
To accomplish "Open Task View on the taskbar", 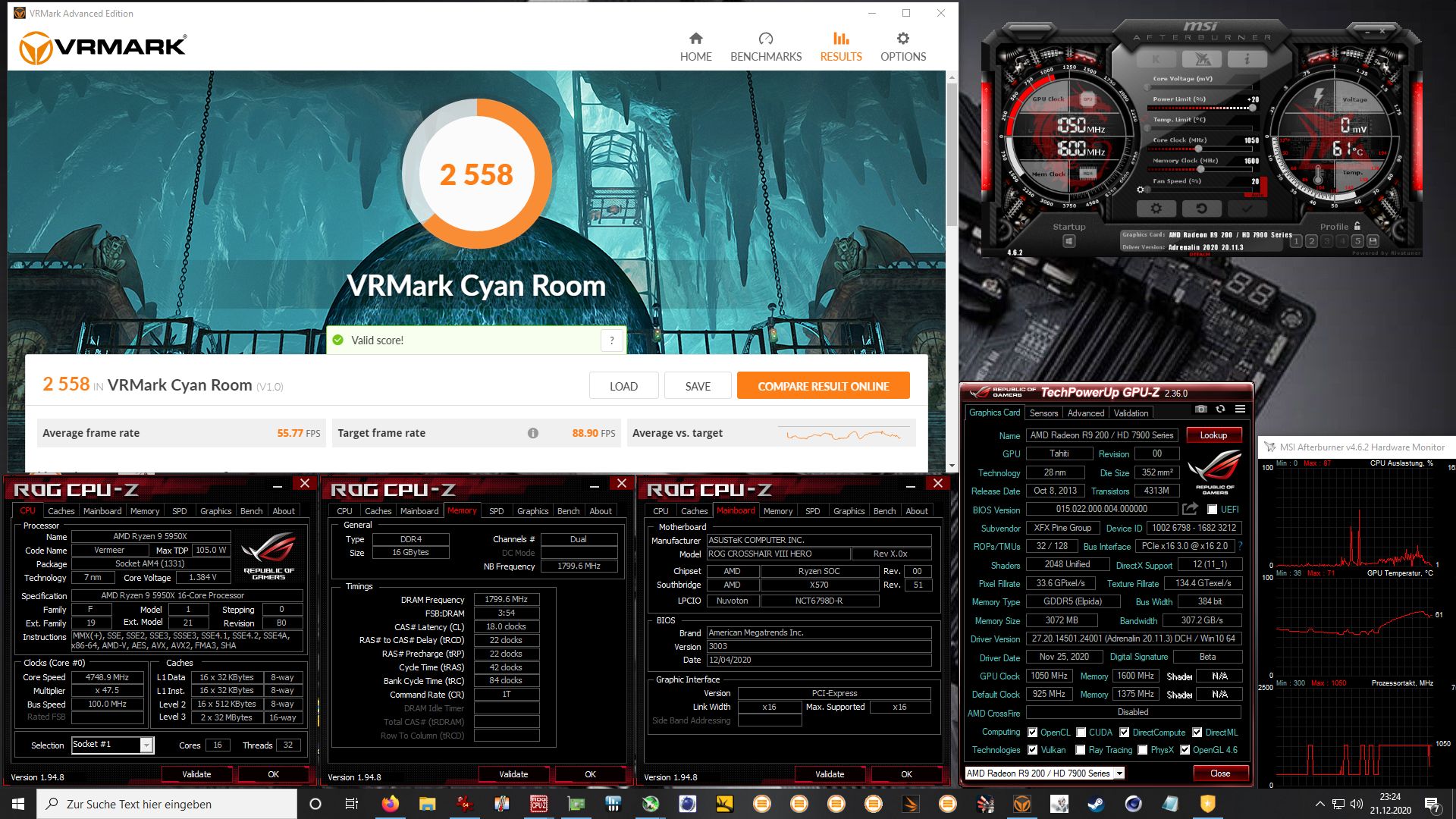I will click(351, 804).
